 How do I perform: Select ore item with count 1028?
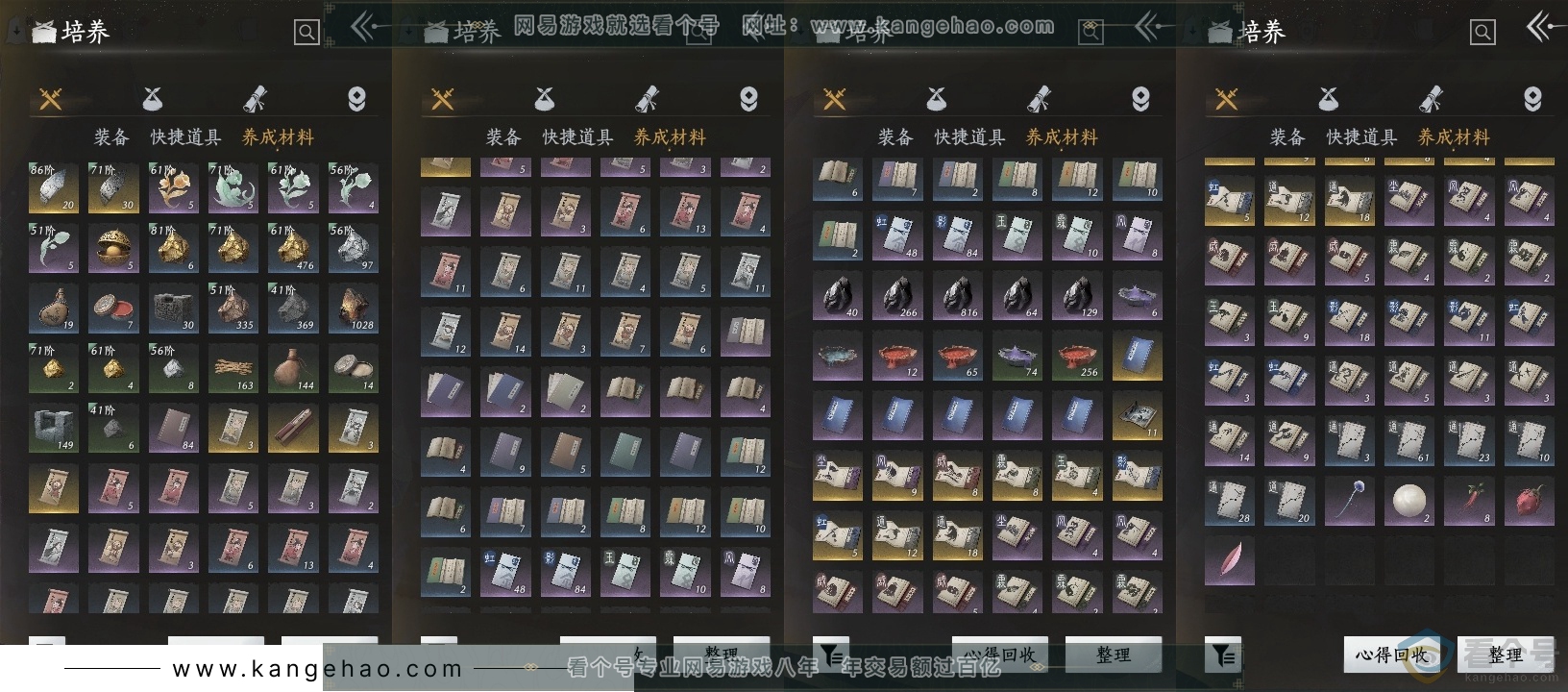click(354, 308)
